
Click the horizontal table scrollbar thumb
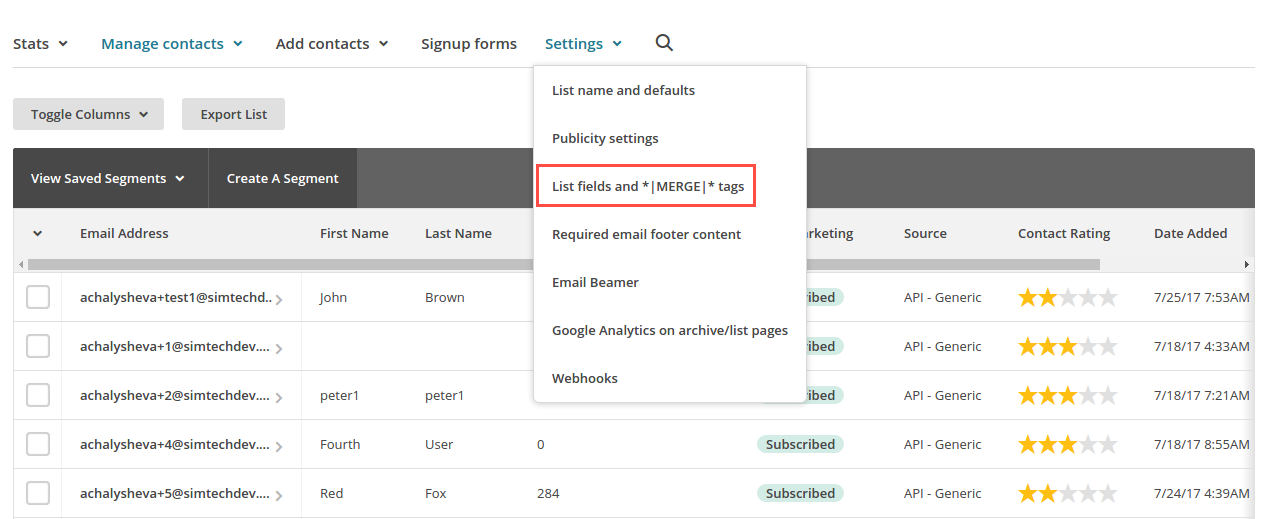(x=564, y=264)
